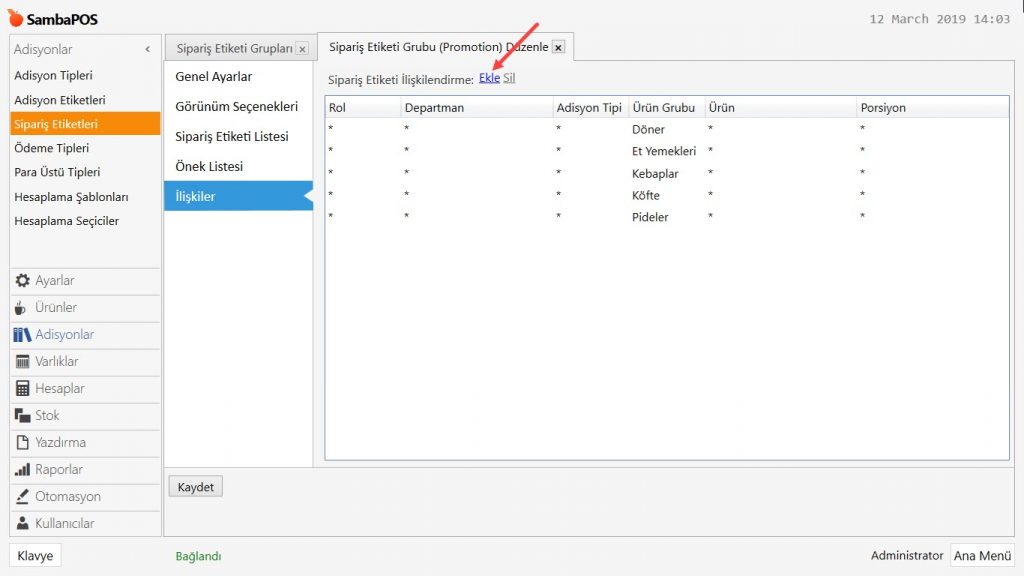Open the Ayarlar gear icon section

23,281
